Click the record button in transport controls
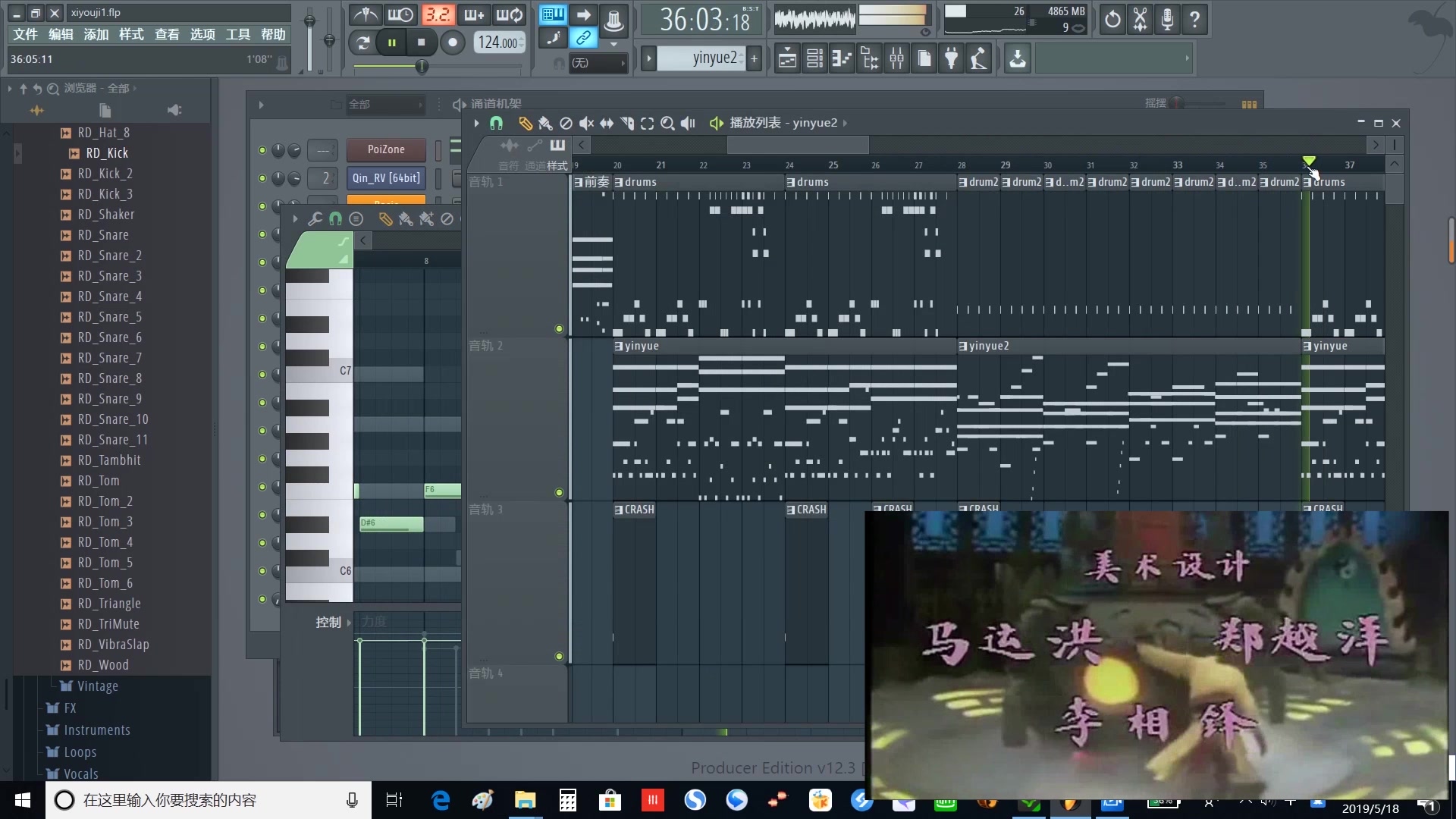 coord(452,42)
